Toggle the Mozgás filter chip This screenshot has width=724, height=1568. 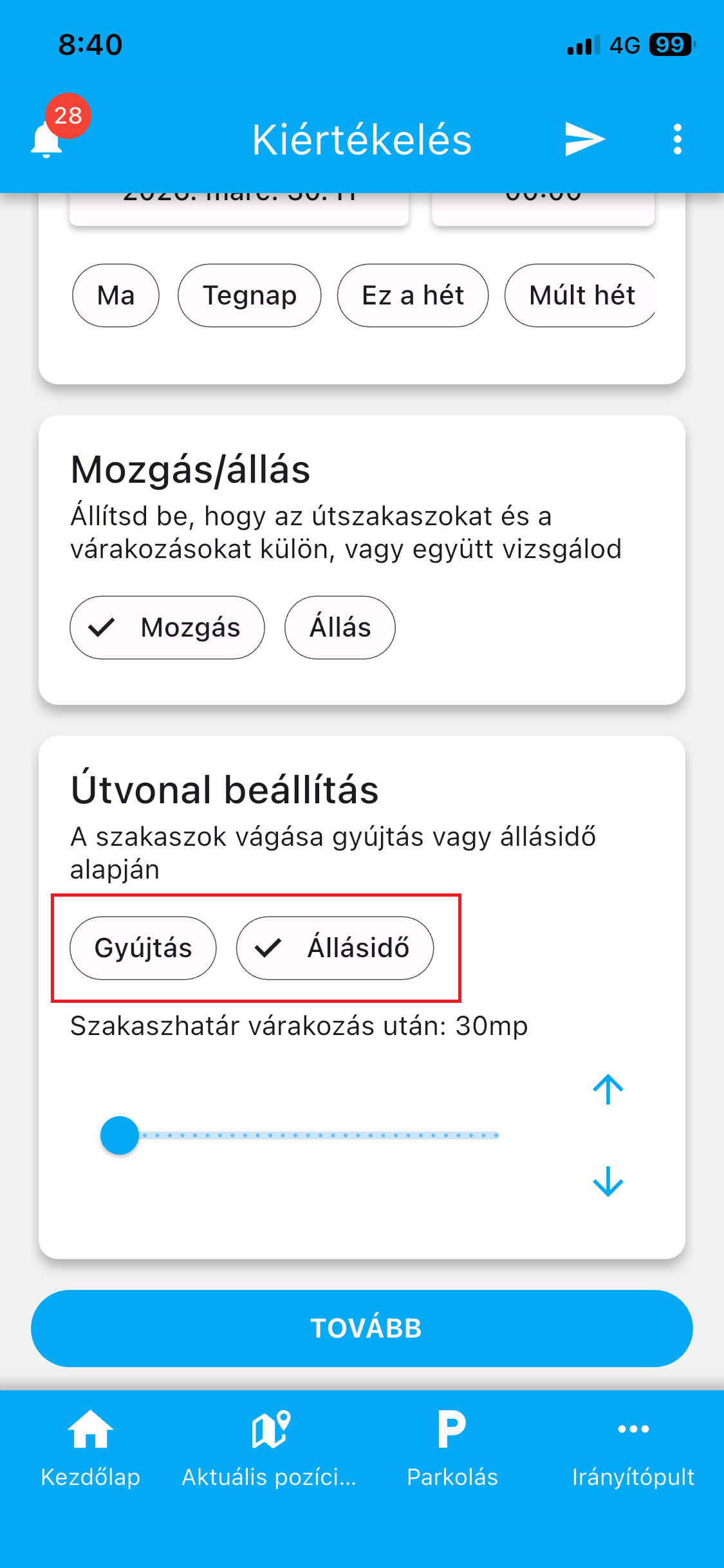tap(167, 628)
